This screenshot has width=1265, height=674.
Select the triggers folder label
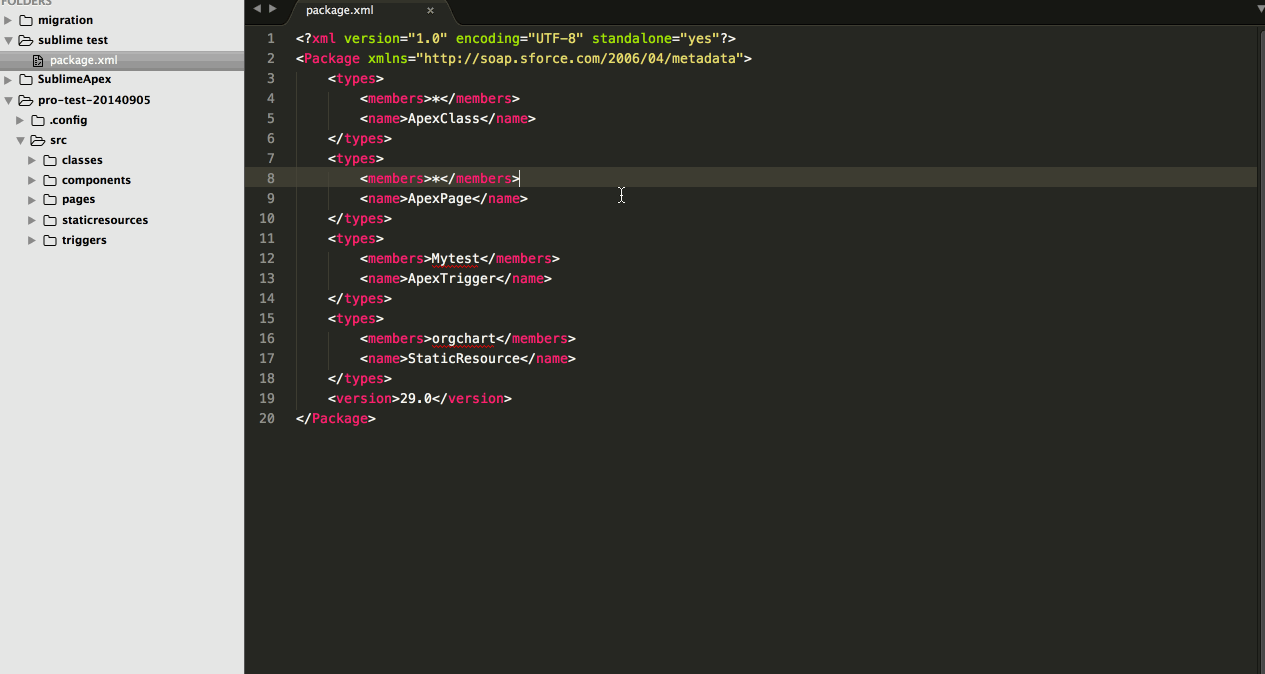tap(84, 240)
